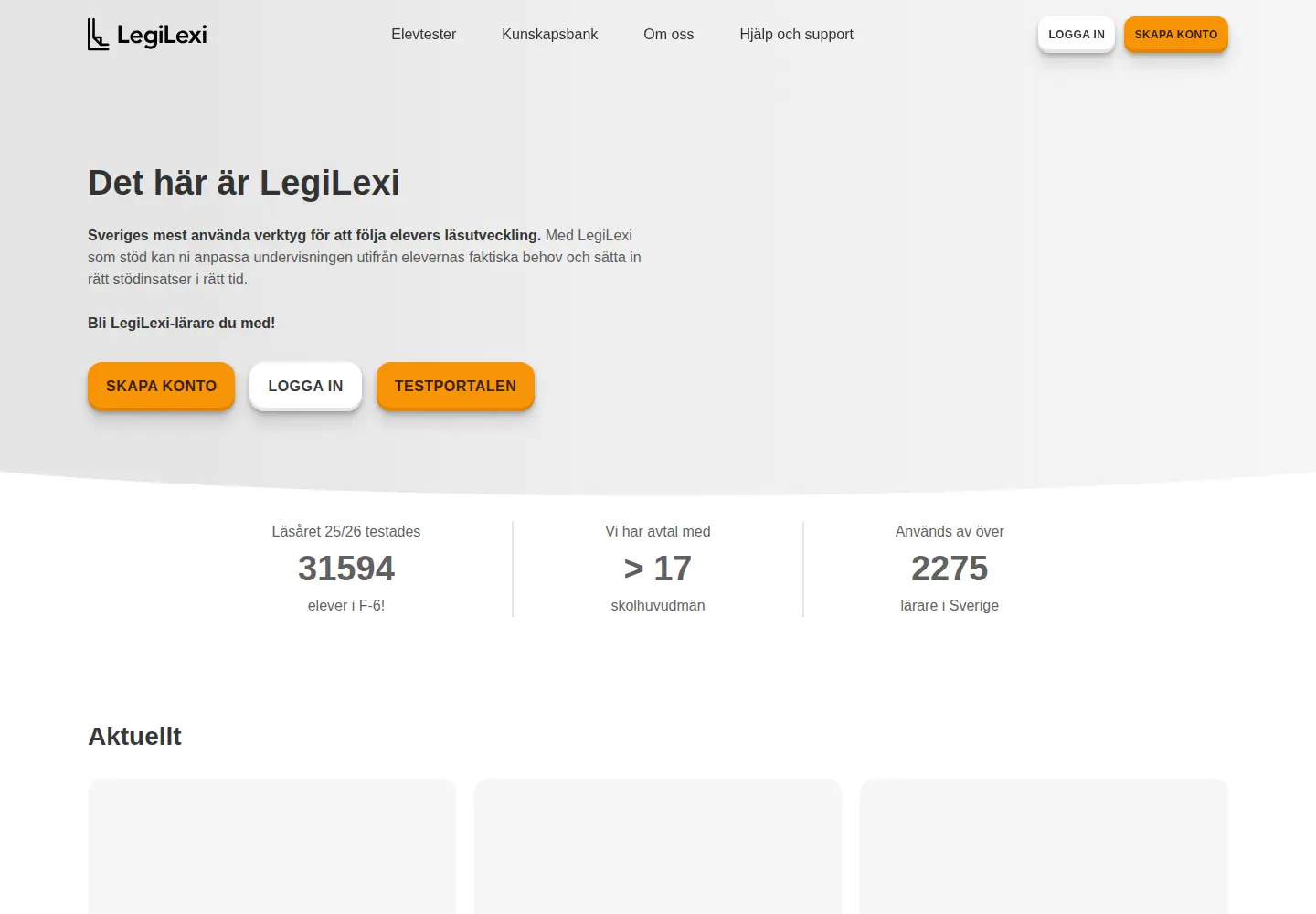1316x914 pixels.
Task: Click the Aktuellt heading
Action: click(134, 737)
